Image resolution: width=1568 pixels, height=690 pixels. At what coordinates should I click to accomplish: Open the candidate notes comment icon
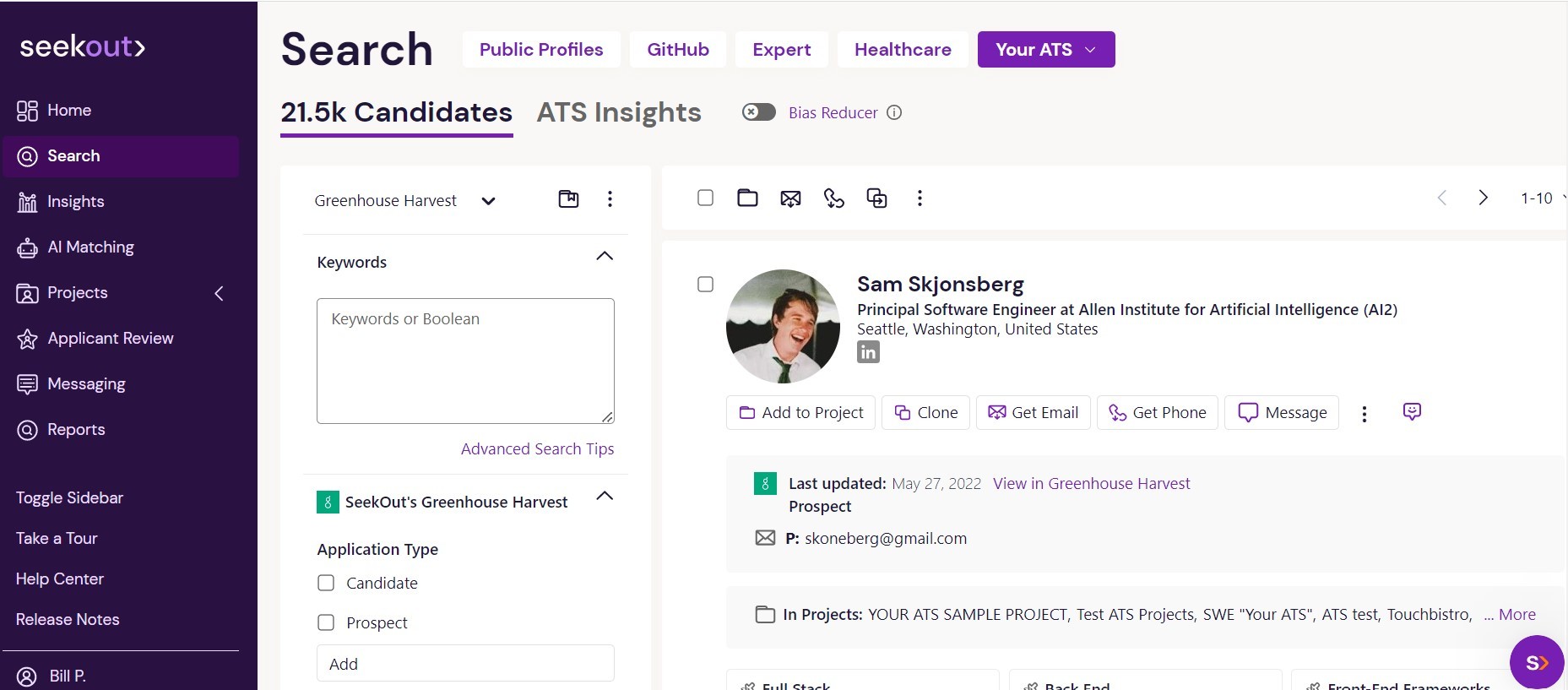pyautogui.click(x=1412, y=412)
